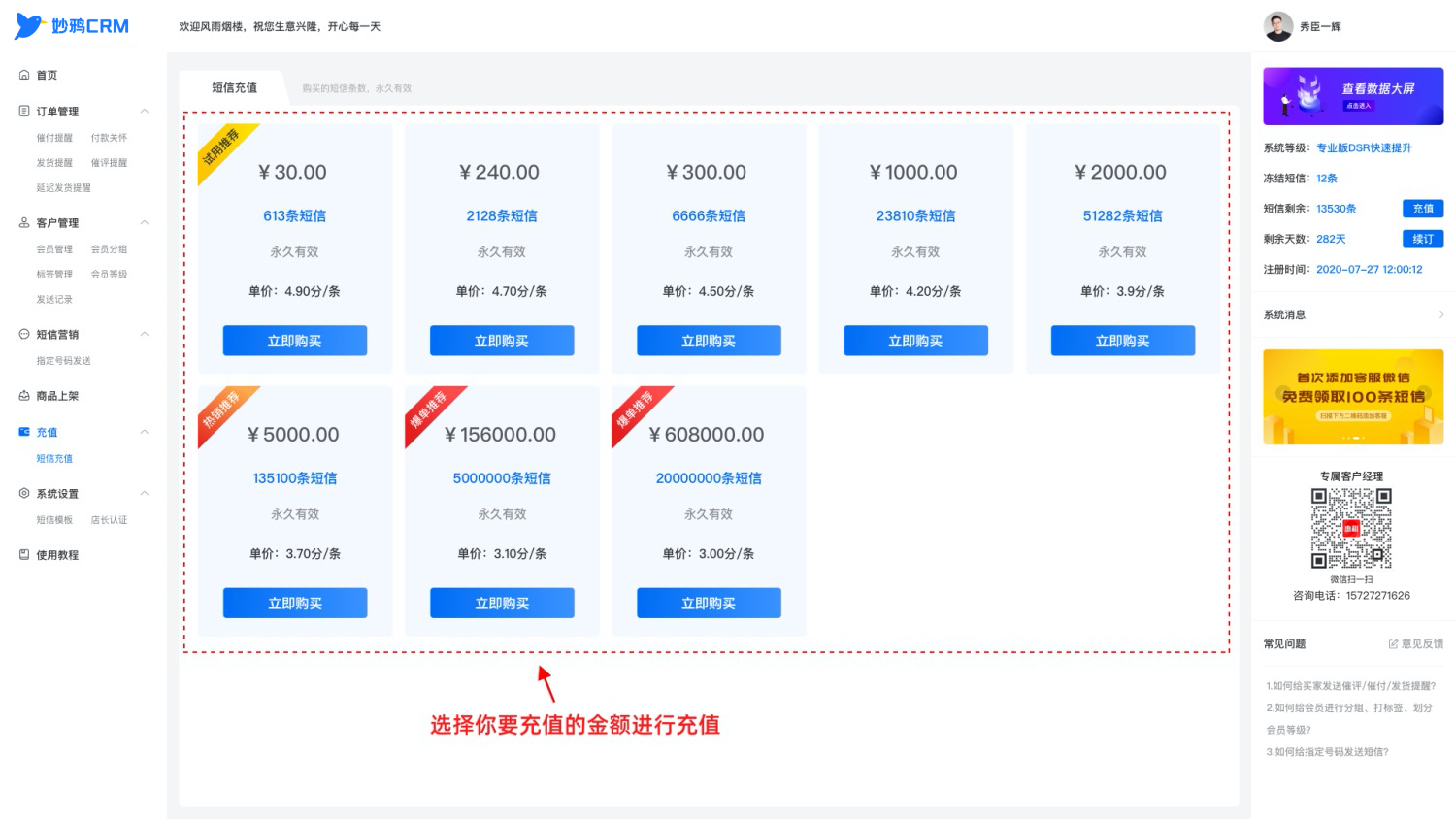Collapse the 订单管理 menu chevron
The height and width of the screenshot is (819, 1456).
coord(145,111)
